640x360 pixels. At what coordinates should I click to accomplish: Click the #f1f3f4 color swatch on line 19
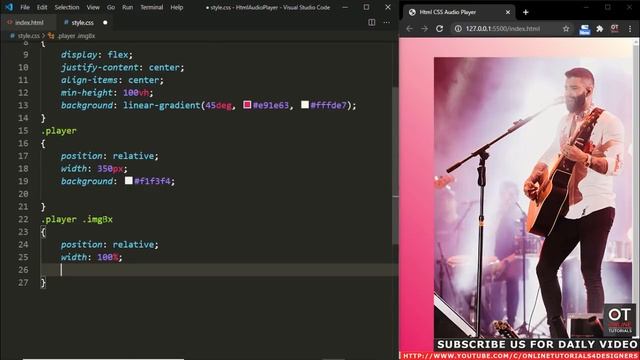(x=129, y=180)
